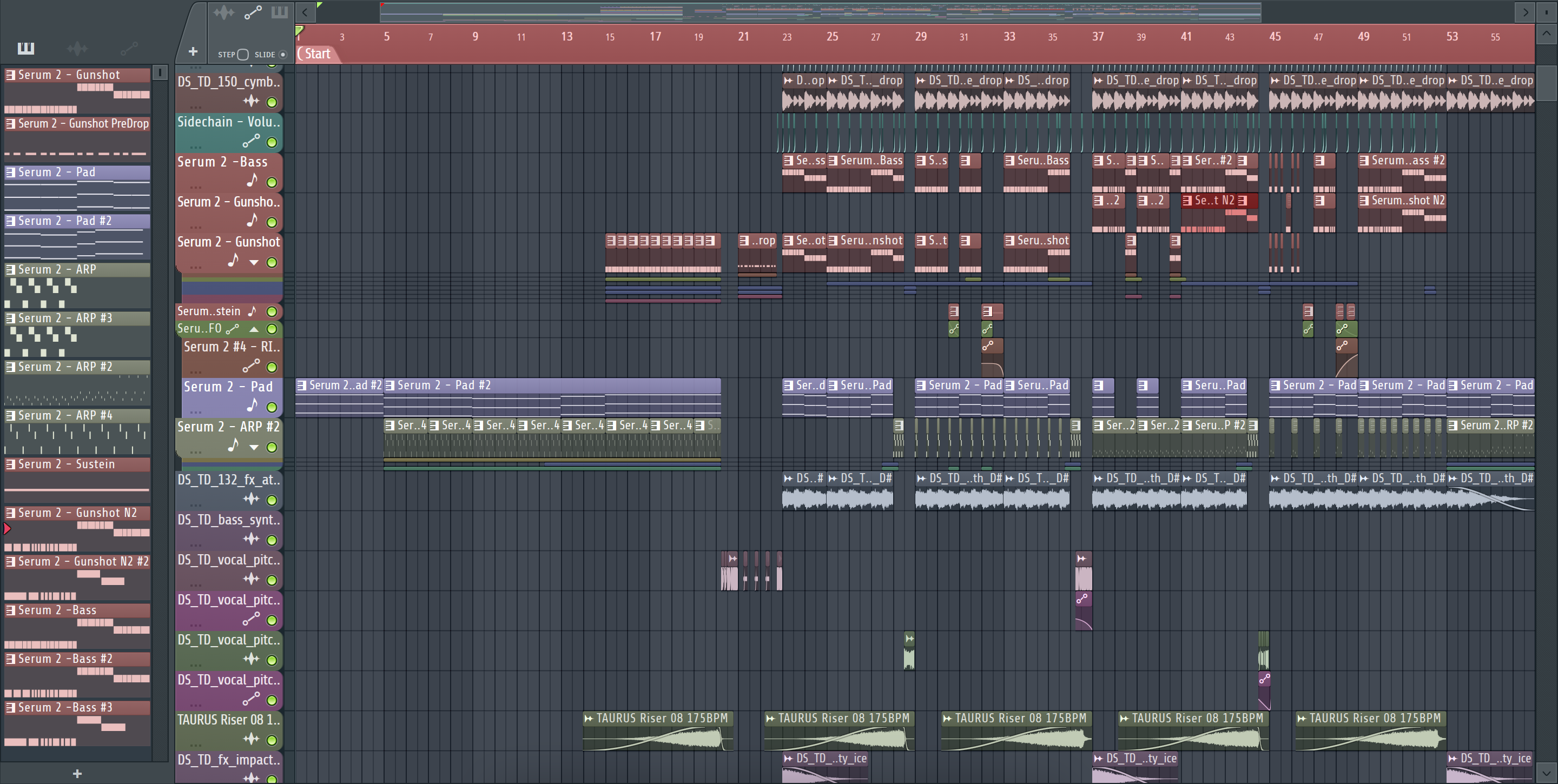Screen dimensions: 1558x784
Task: Open options dots on DS_TD_150_cymb track
Action: [x=195, y=107]
